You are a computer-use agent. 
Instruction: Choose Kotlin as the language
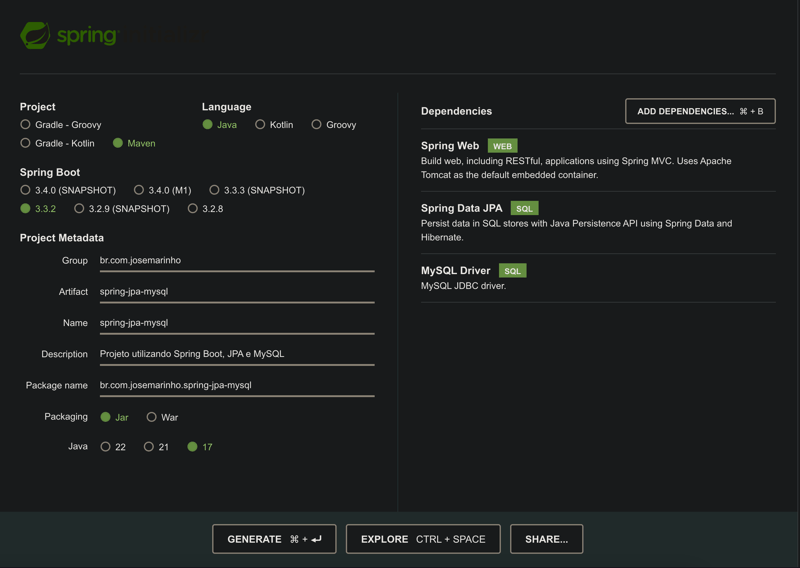(274, 125)
